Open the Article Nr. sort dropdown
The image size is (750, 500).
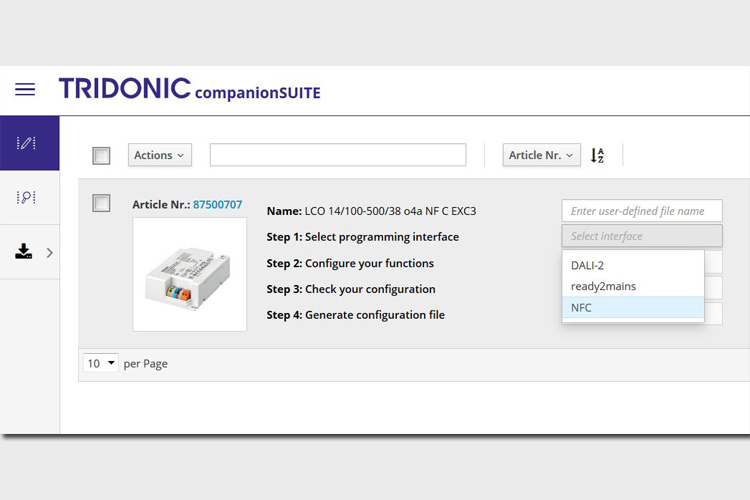click(x=541, y=155)
